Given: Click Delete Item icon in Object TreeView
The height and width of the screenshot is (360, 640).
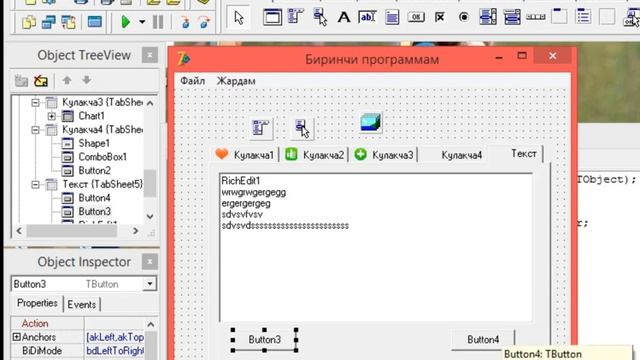Looking at the screenshot, I should pos(41,80).
